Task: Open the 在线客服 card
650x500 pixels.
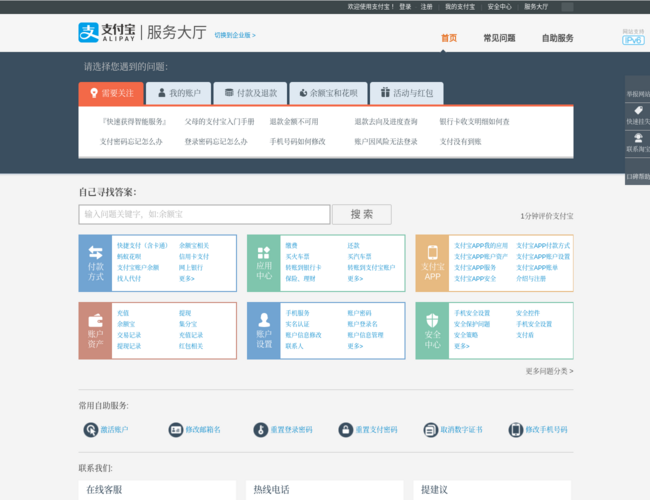Action: 157,490
